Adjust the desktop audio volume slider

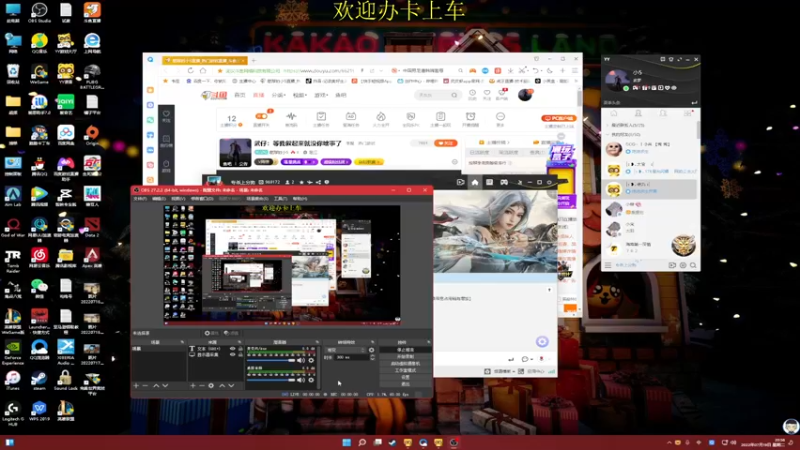point(272,360)
